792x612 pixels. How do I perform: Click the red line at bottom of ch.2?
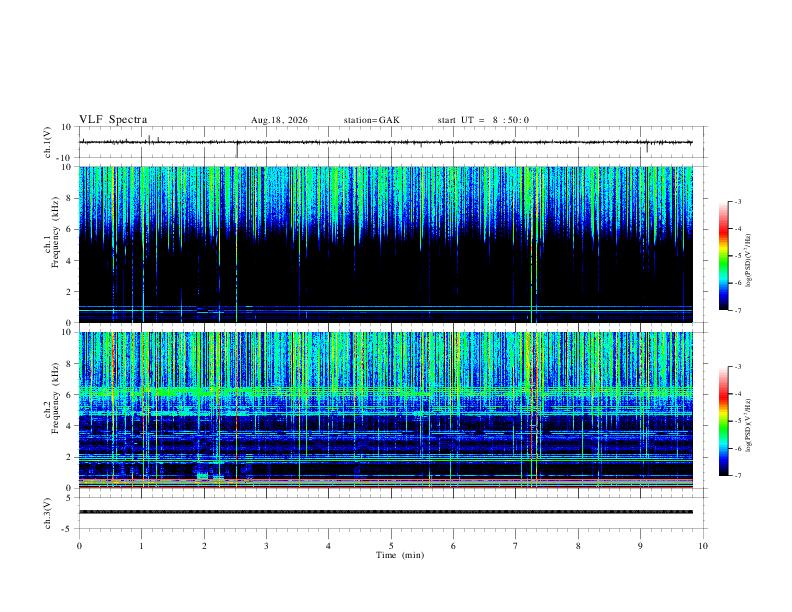pos(385,487)
